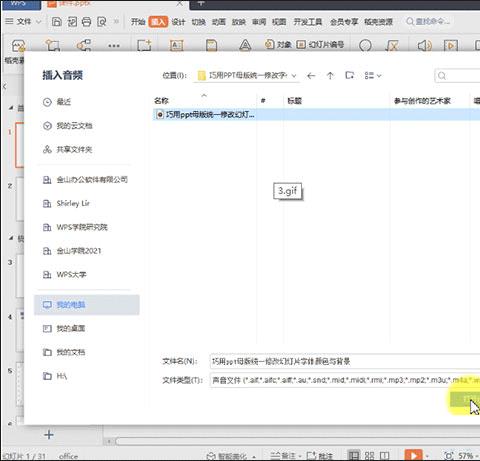Go to the 切换 tab
Viewport: 480px width, 461px height.
coord(199,22)
